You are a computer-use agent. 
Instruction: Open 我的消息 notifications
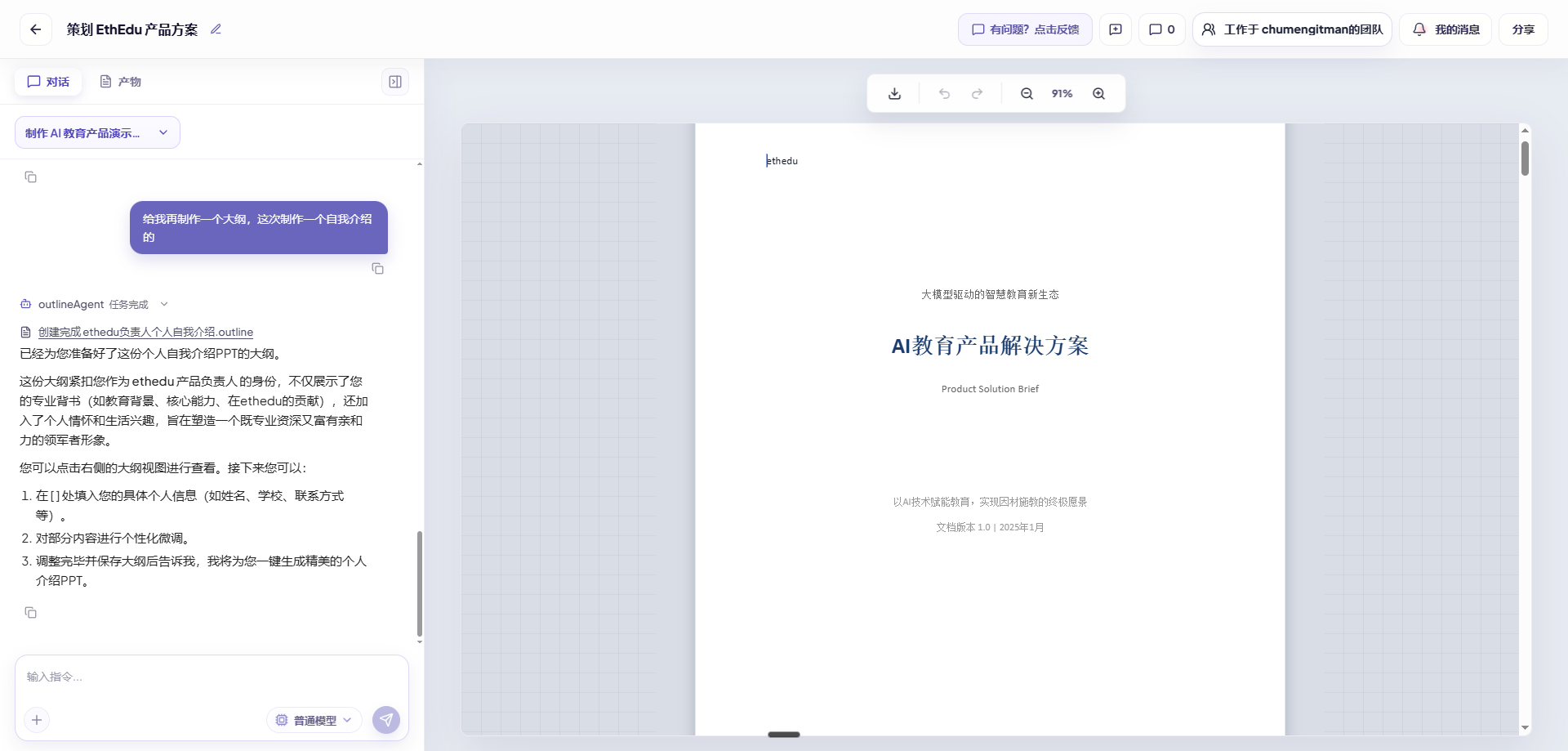tap(1445, 29)
